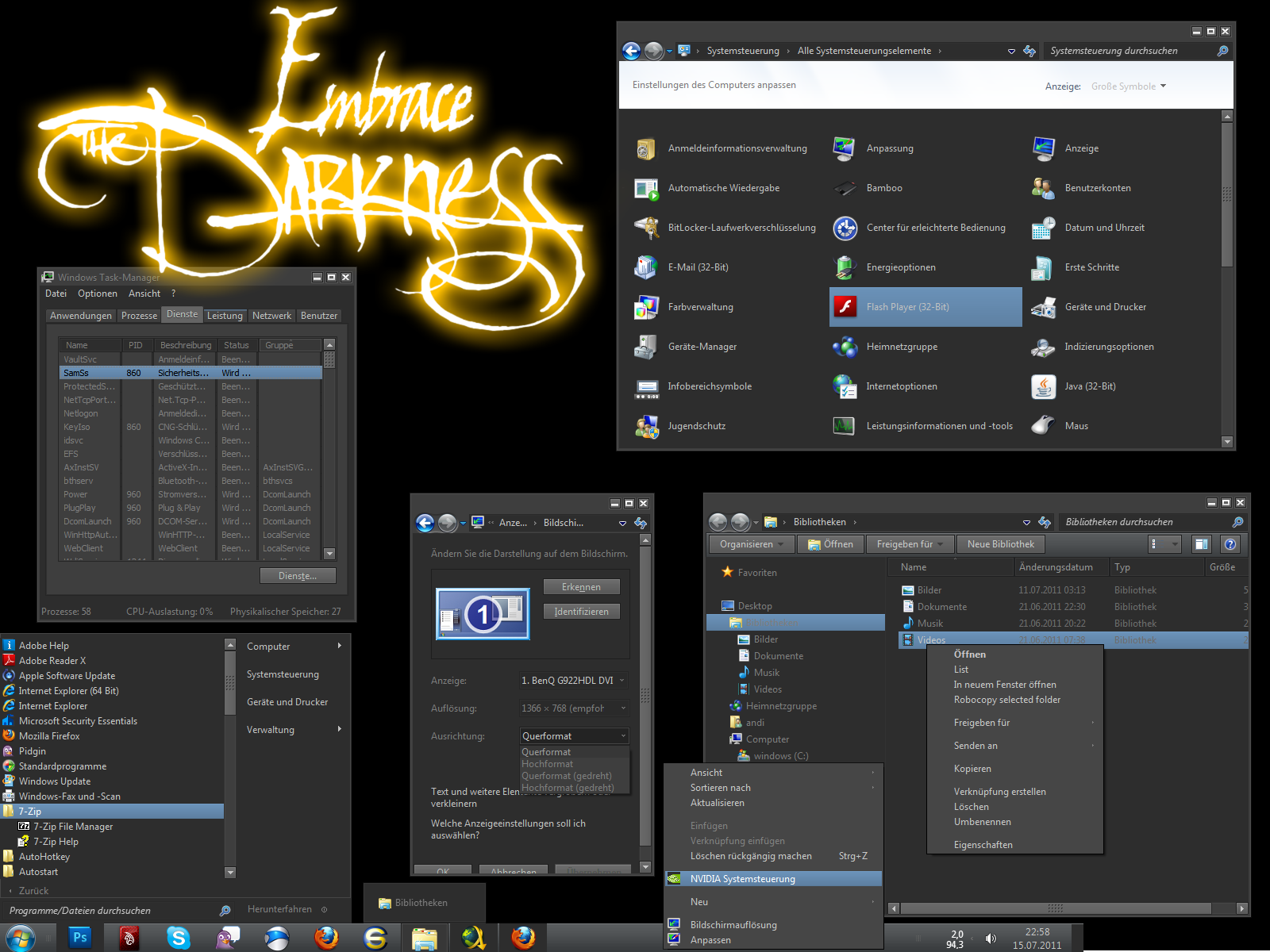Viewport: 1270px width, 952px height.
Task: Open Skype from the taskbar
Action: click(x=178, y=938)
